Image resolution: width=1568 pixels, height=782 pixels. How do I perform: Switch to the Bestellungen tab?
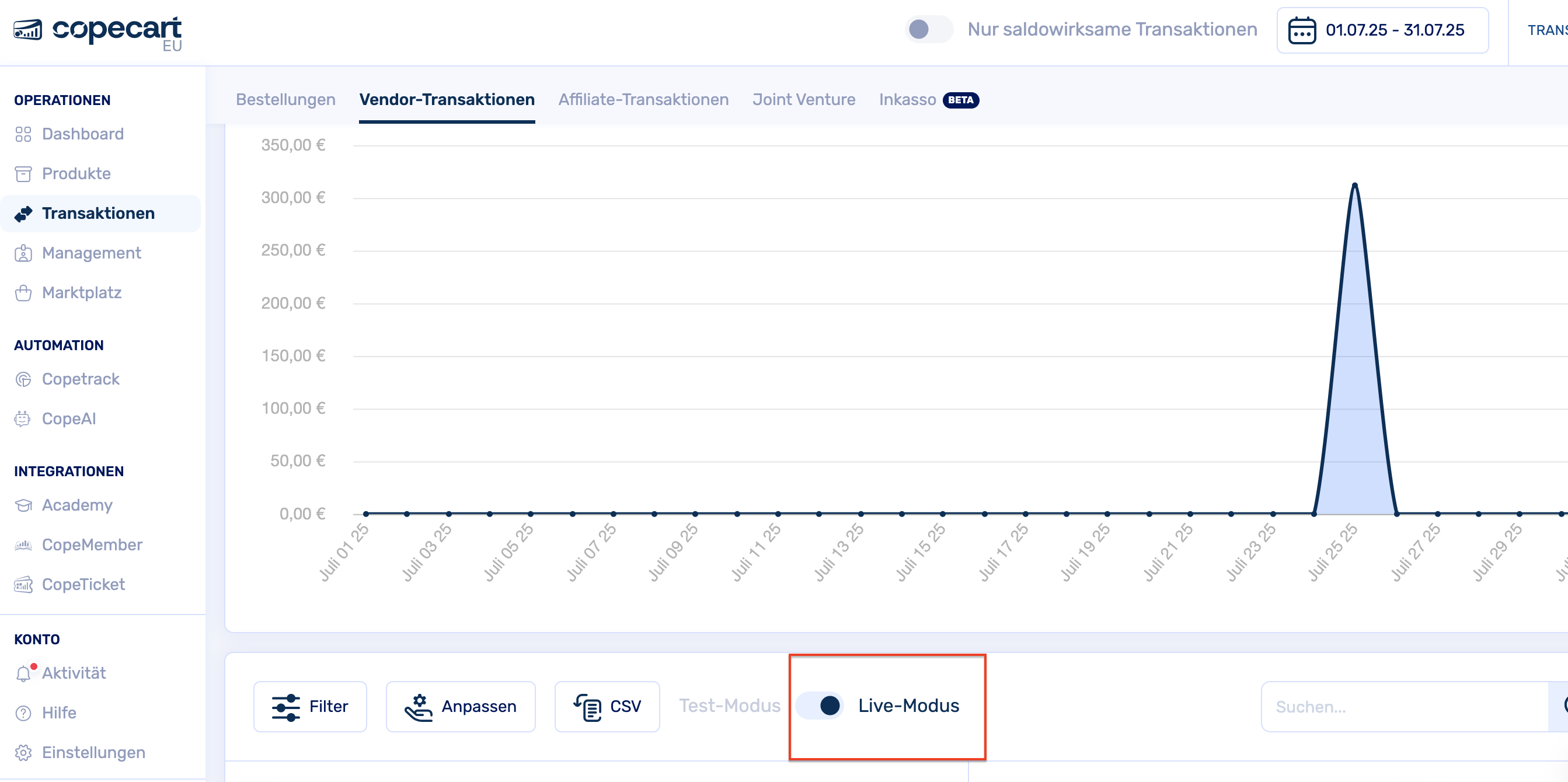[x=285, y=100]
